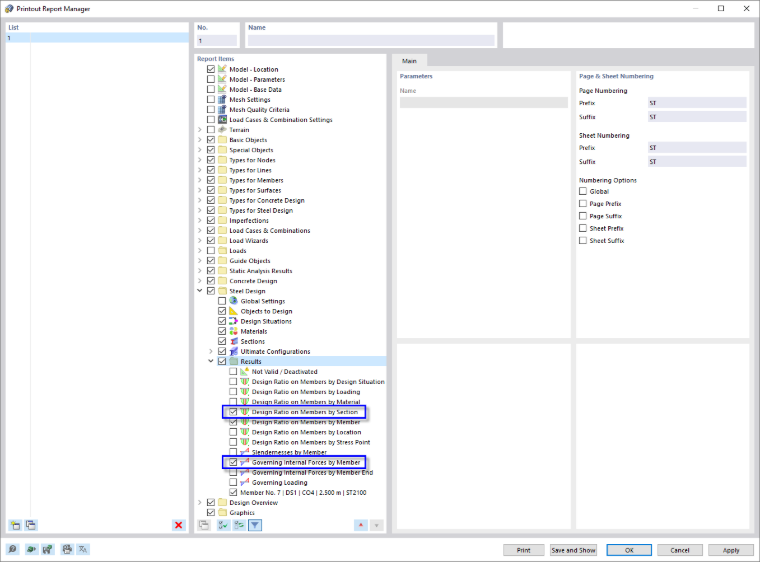760x562 pixels.
Task: Expand the Ultimate Configurations node
Action: [x=211, y=351]
